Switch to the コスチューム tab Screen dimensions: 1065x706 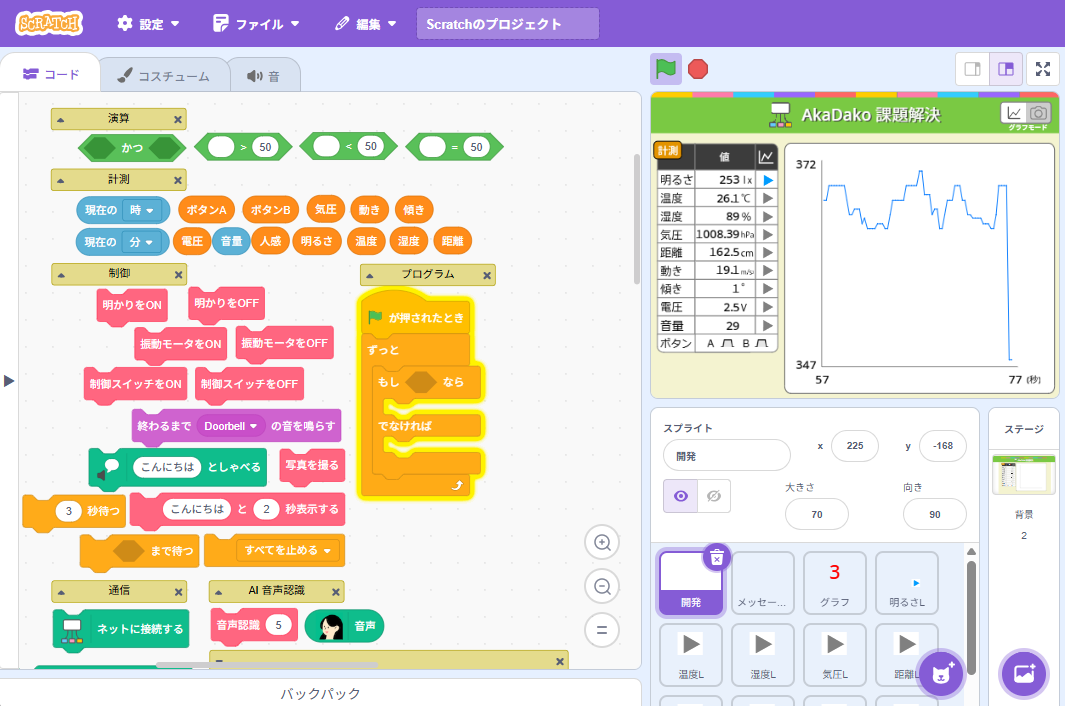point(163,75)
